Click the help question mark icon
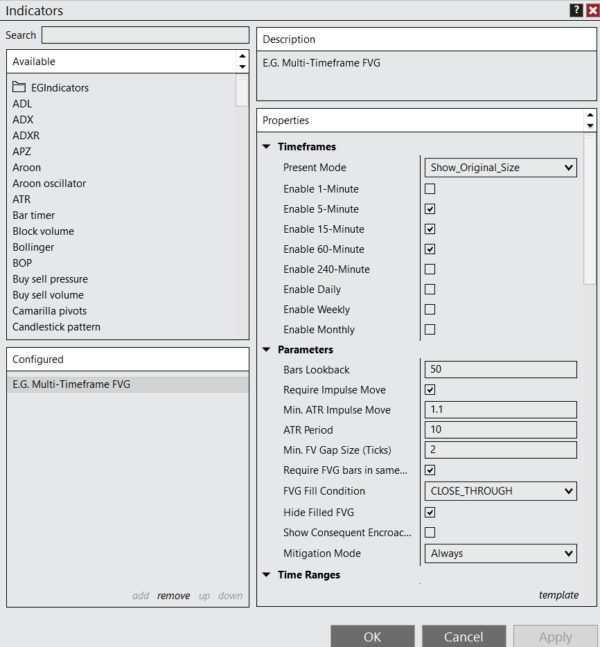Viewport: 600px width, 647px height. [576, 10]
